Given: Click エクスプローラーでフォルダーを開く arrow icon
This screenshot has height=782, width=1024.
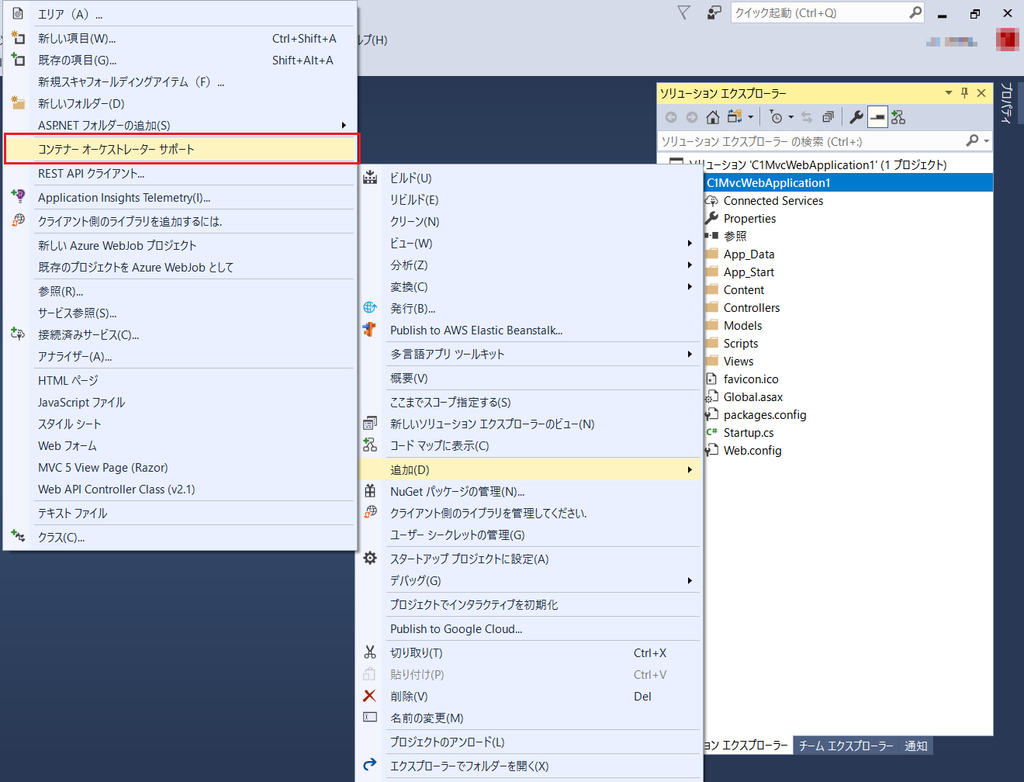Looking at the screenshot, I should [370, 765].
